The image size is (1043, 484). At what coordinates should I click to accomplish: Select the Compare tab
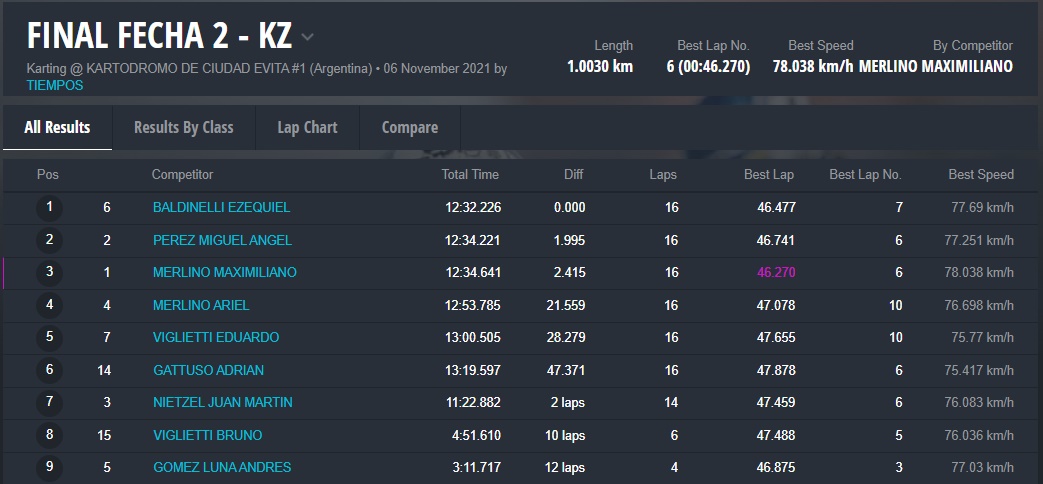[410, 127]
